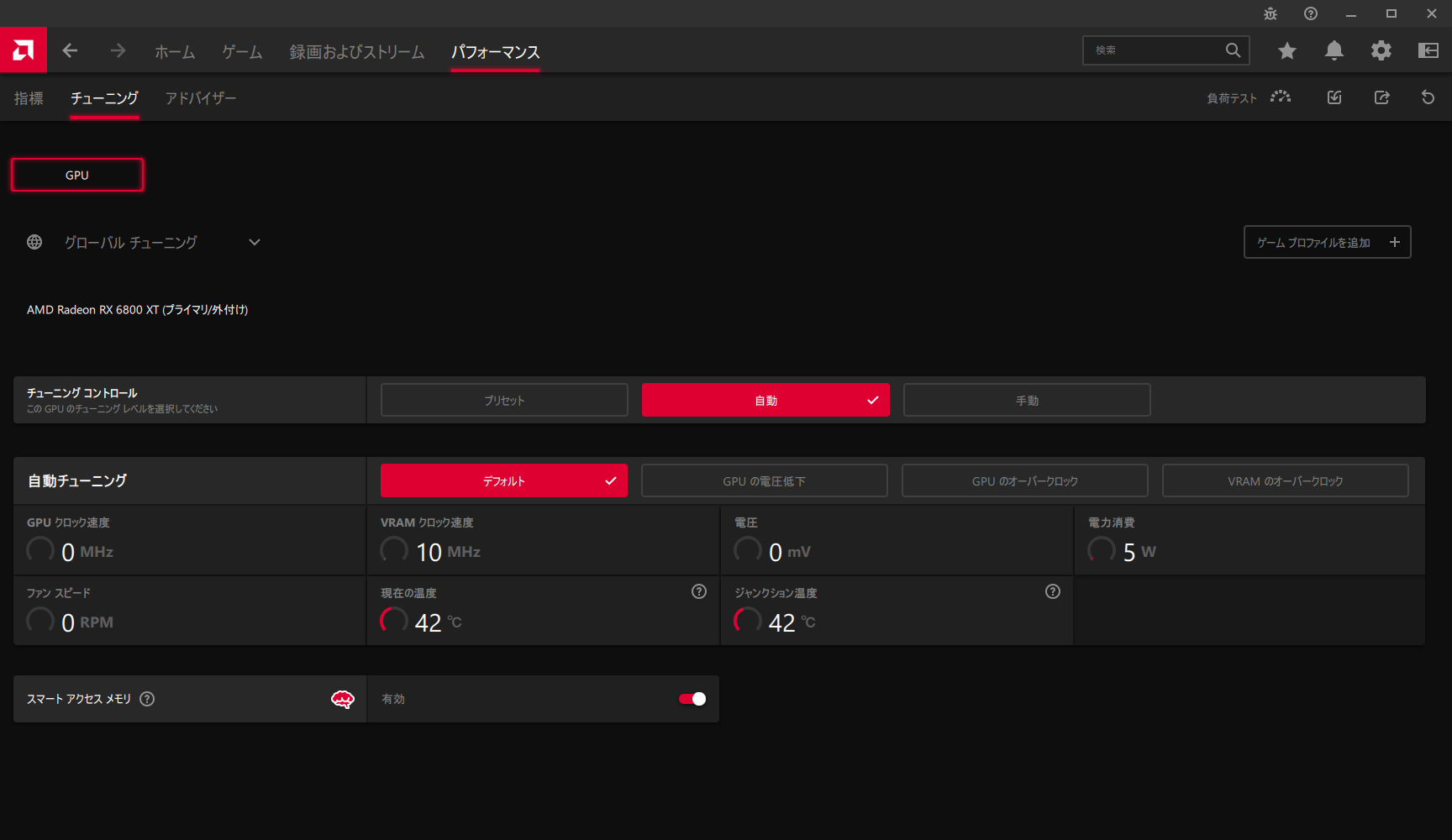Select VRAM のオーバークロック option
The image size is (1452, 840).
click(1286, 480)
